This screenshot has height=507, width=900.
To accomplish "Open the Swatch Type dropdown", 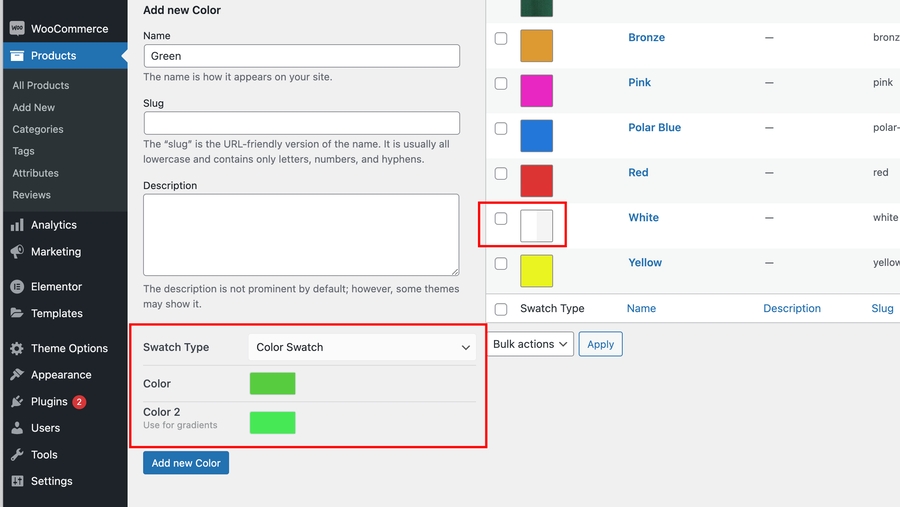I will click(x=362, y=347).
